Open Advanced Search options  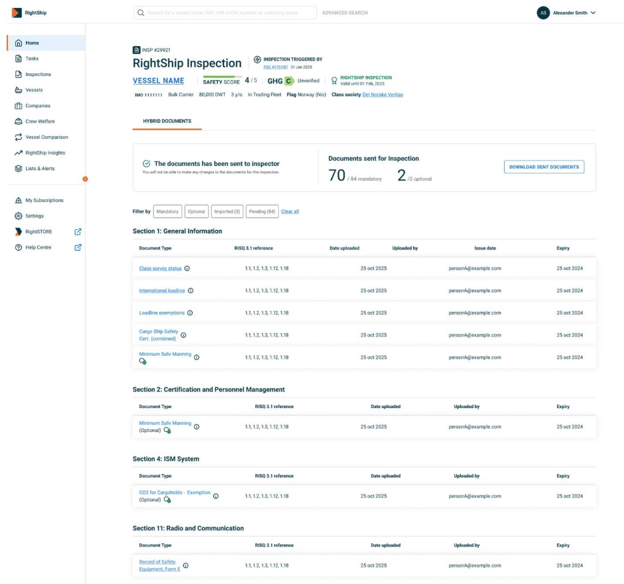(345, 13)
